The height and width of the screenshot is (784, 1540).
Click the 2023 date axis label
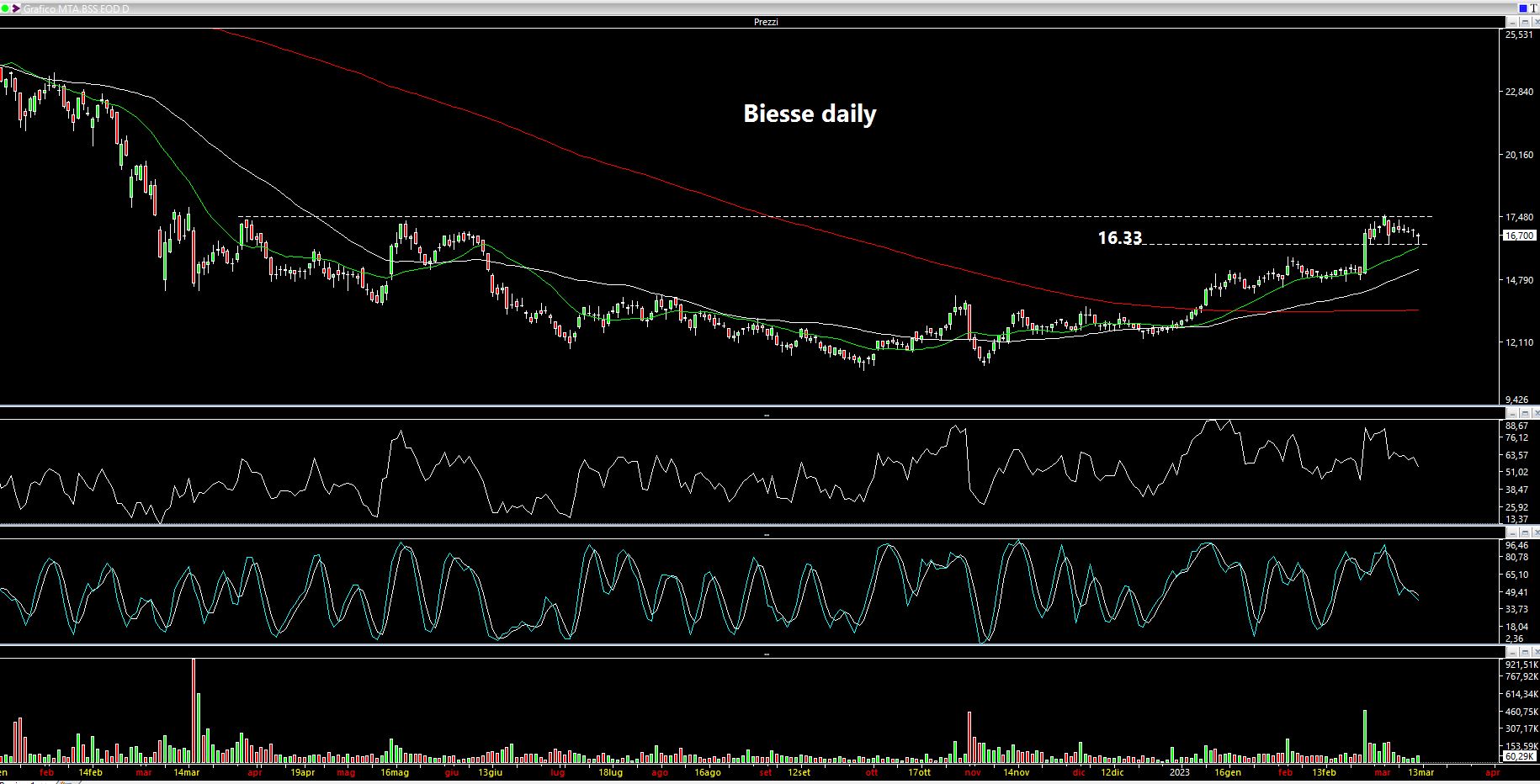[1180, 772]
